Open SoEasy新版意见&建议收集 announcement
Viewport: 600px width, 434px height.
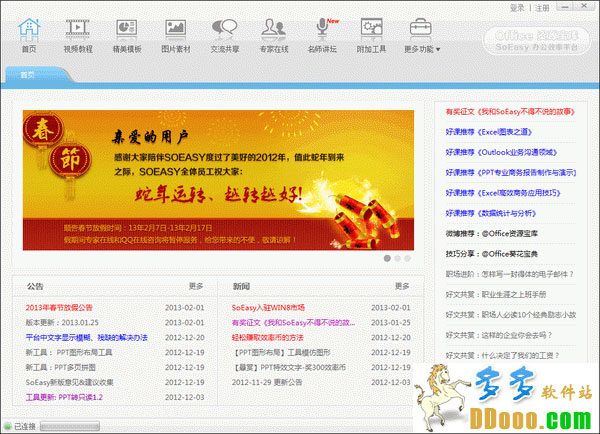click(x=69, y=382)
